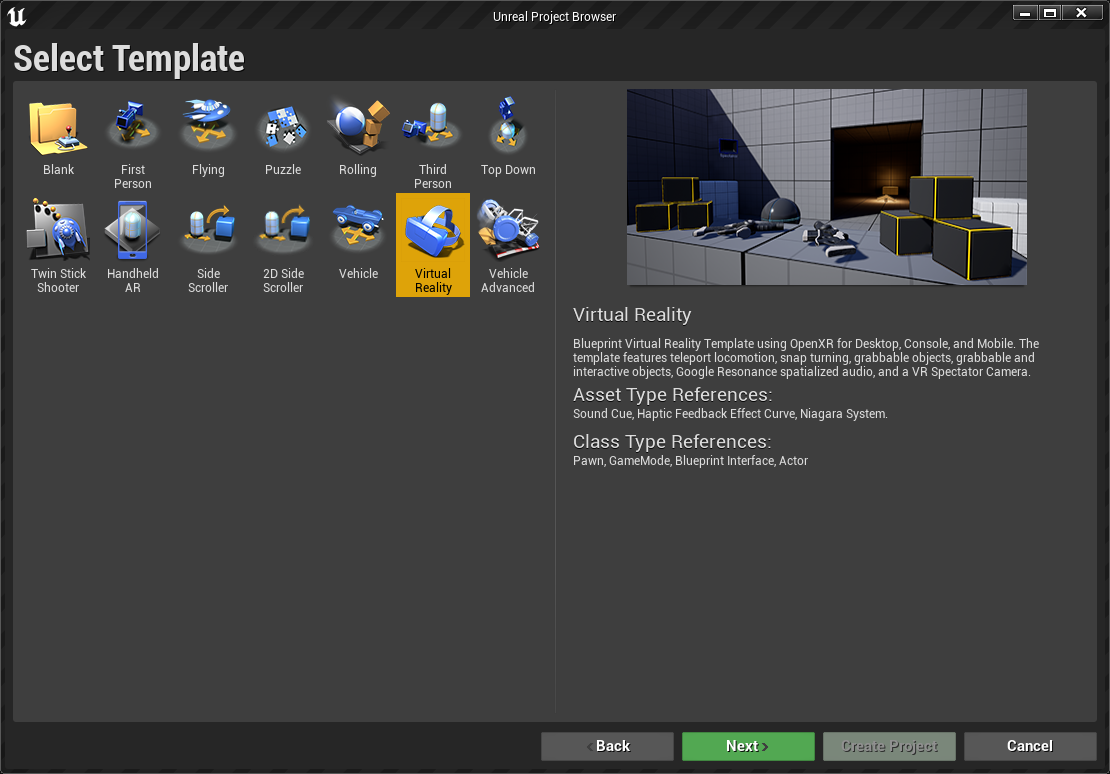
Task: Choose the Rolling template icon
Action: tap(357, 127)
